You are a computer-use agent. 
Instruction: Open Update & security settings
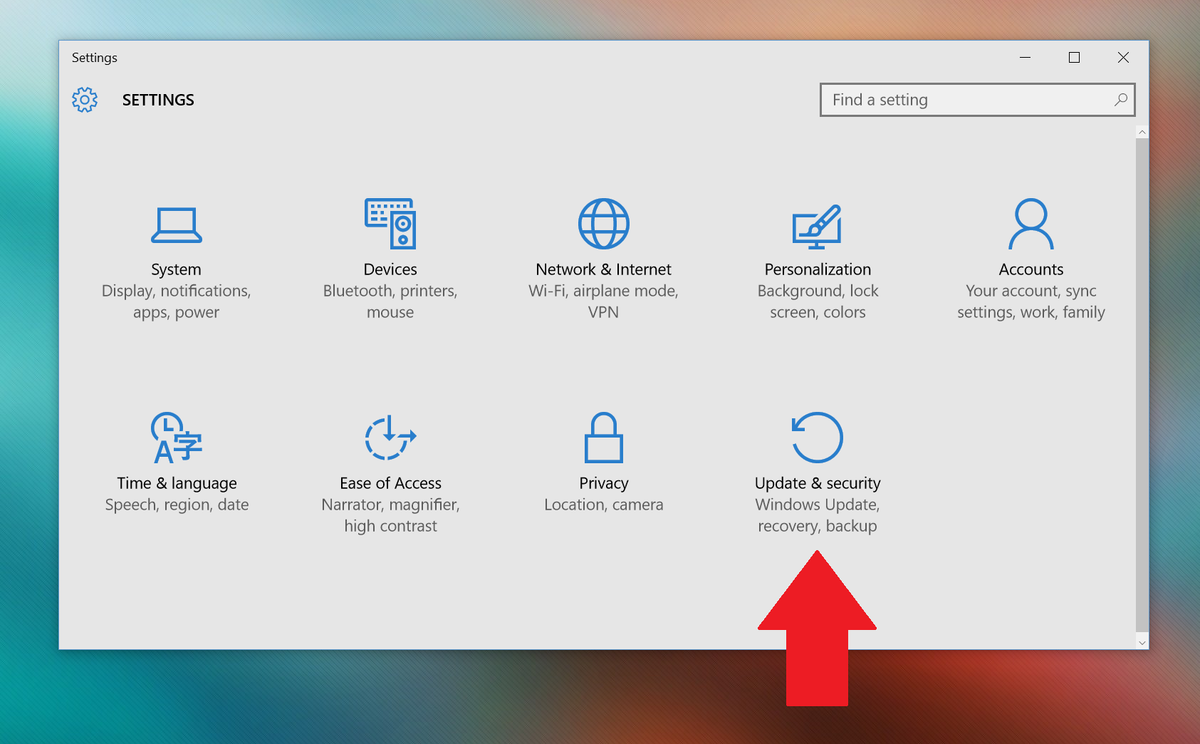click(x=817, y=436)
